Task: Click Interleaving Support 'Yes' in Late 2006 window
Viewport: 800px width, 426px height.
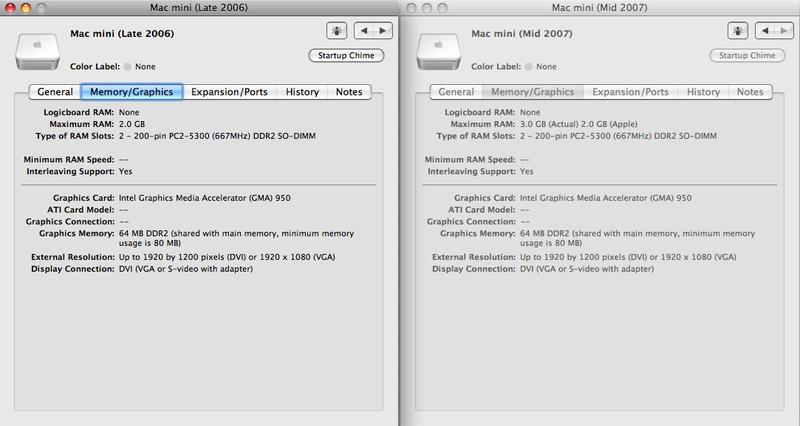Action: [x=126, y=171]
